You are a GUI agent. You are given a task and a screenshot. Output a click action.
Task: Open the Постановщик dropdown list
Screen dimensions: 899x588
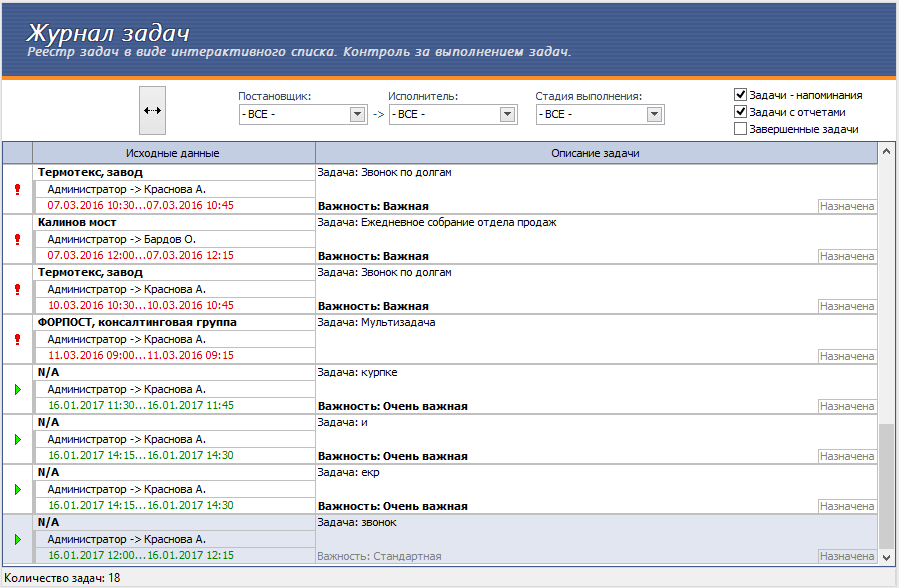[x=357, y=115]
